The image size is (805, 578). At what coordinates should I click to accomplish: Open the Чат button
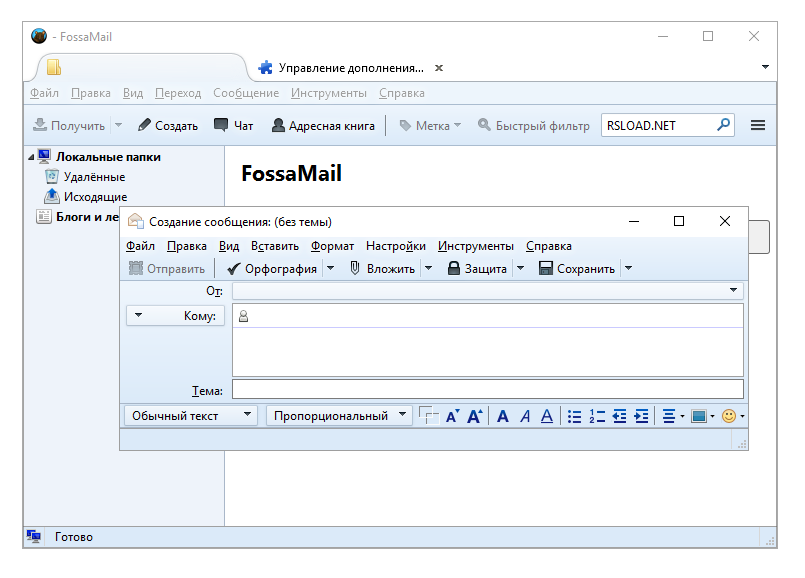234,125
